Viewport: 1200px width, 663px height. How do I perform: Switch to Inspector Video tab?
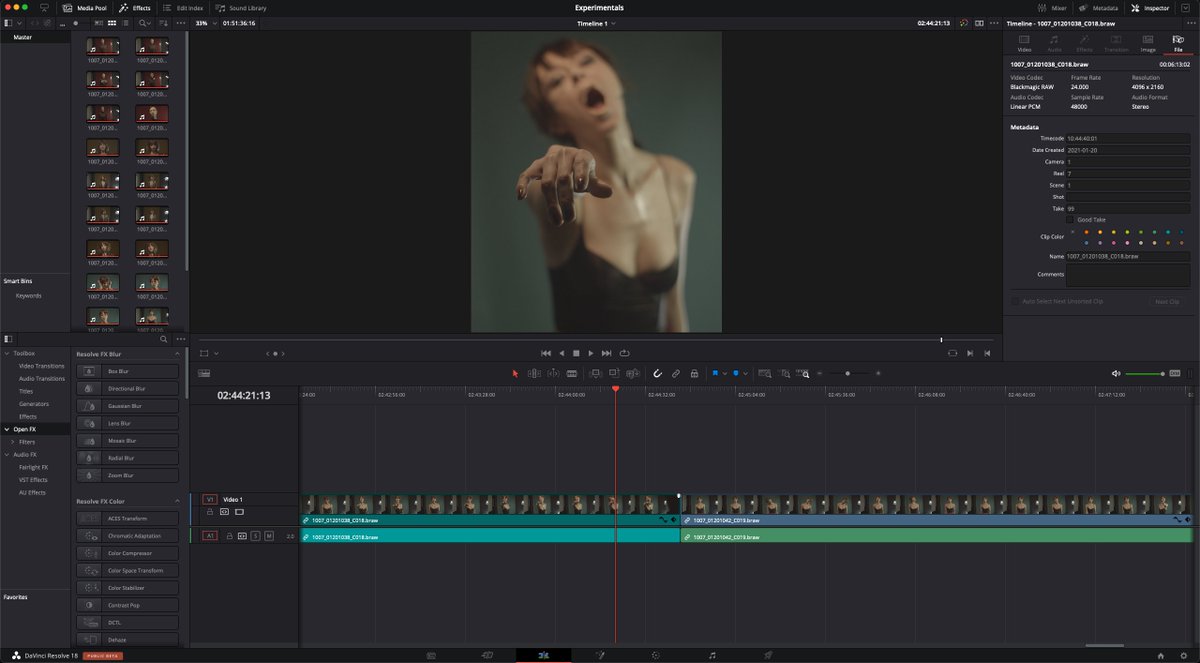(x=1024, y=42)
